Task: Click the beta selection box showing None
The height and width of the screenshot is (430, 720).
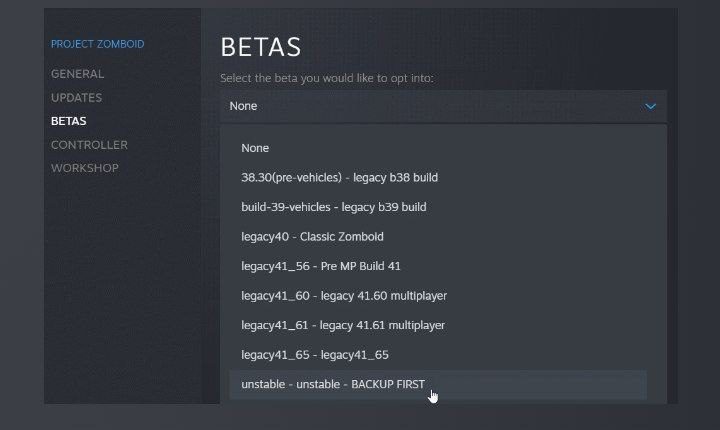Action: pos(440,106)
